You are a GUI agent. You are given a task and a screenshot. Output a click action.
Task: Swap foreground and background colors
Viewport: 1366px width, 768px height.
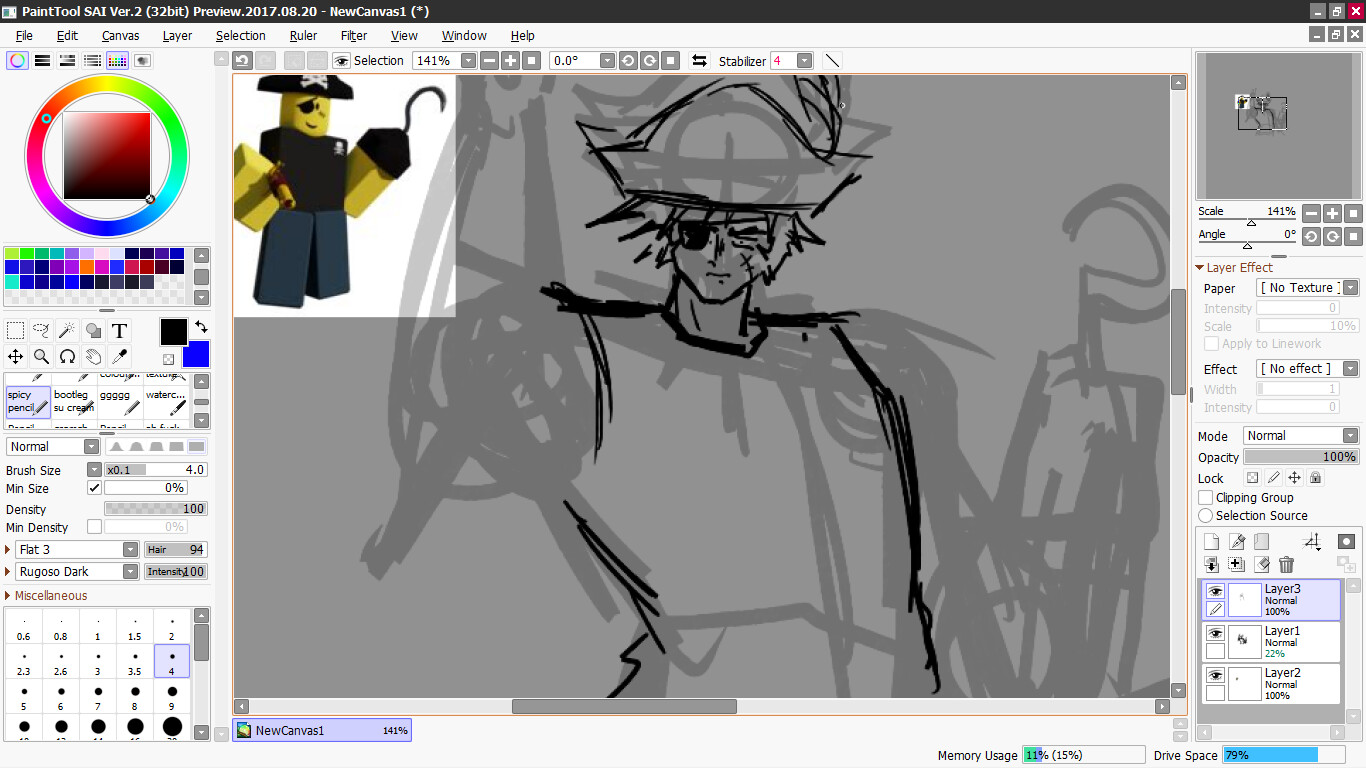pos(201,326)
